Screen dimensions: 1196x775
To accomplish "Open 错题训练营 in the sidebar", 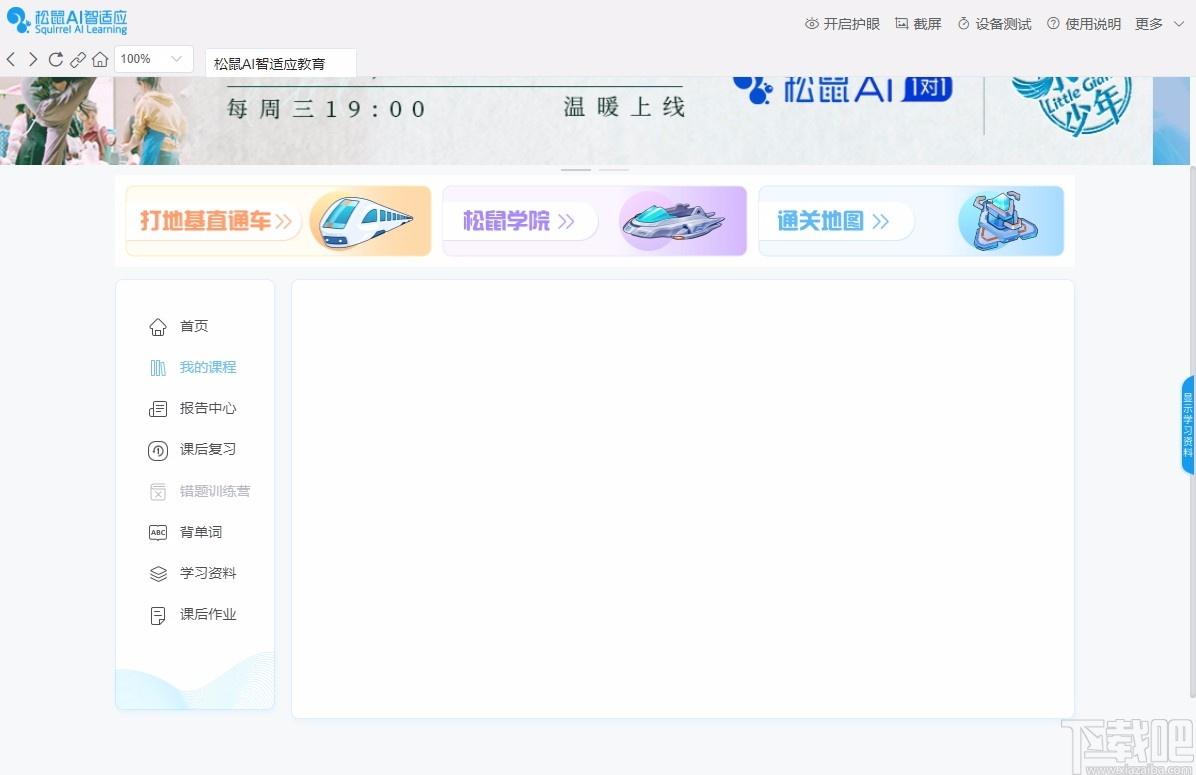I will tap(214, 491).
